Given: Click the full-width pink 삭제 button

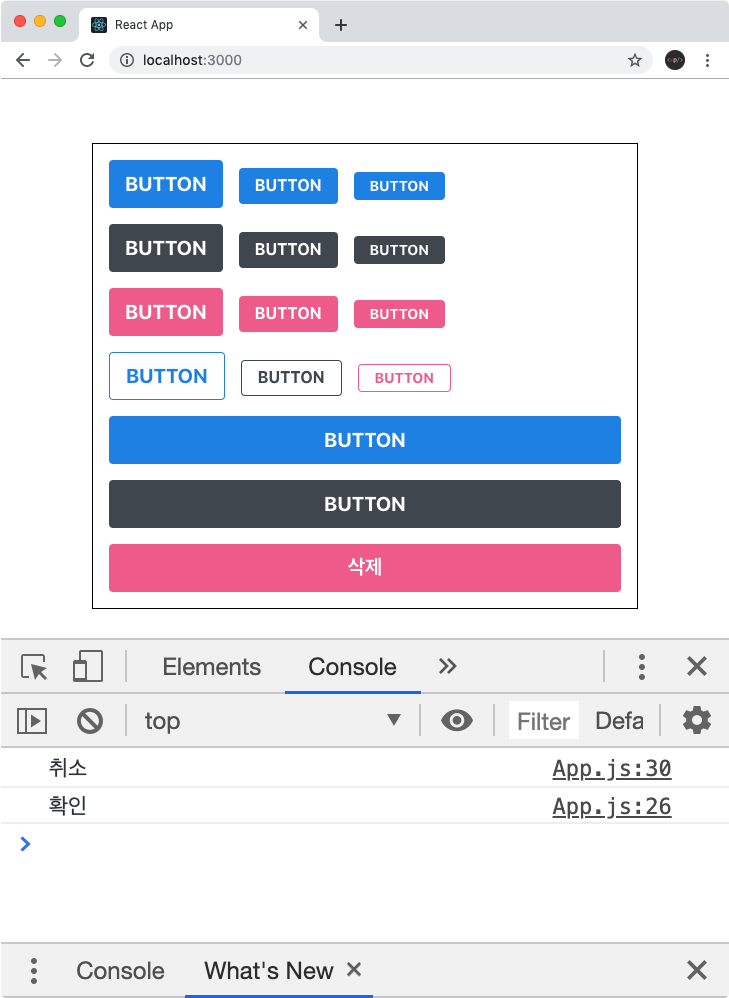Looking at the screenshot, I should 365,568.
